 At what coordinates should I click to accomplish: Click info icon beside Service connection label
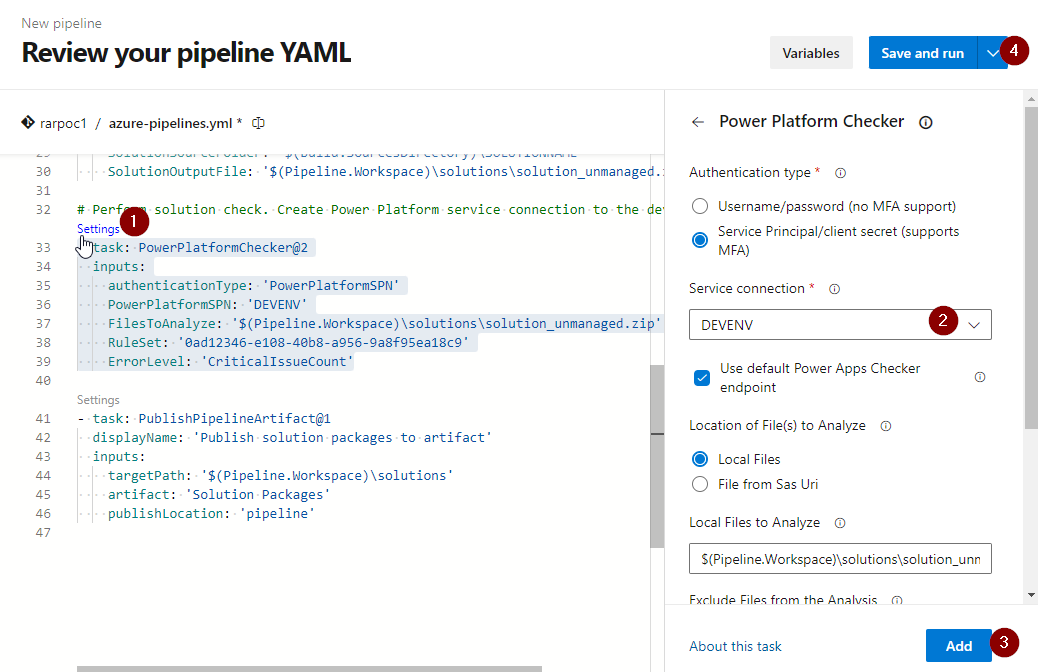pyautogui.click(x=834, y=289)
